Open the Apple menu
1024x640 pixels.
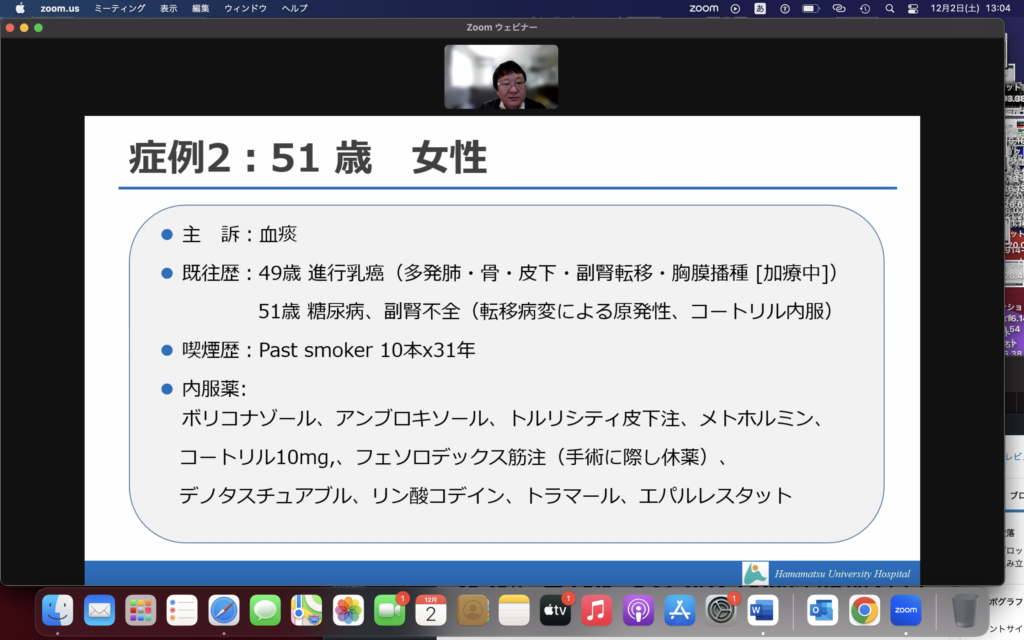(x=19, y=8)
